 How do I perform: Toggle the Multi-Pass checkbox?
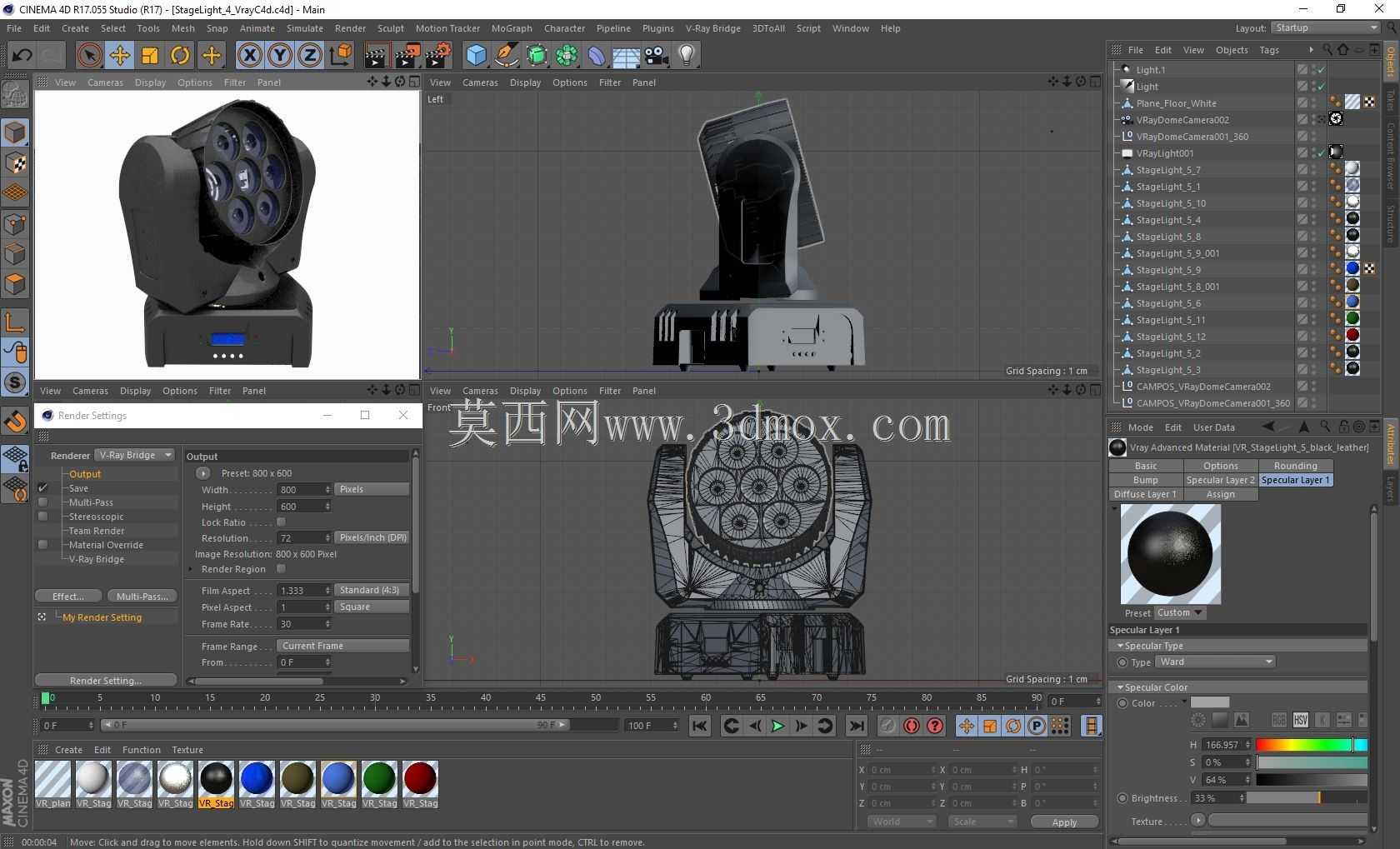coord(42,502)
